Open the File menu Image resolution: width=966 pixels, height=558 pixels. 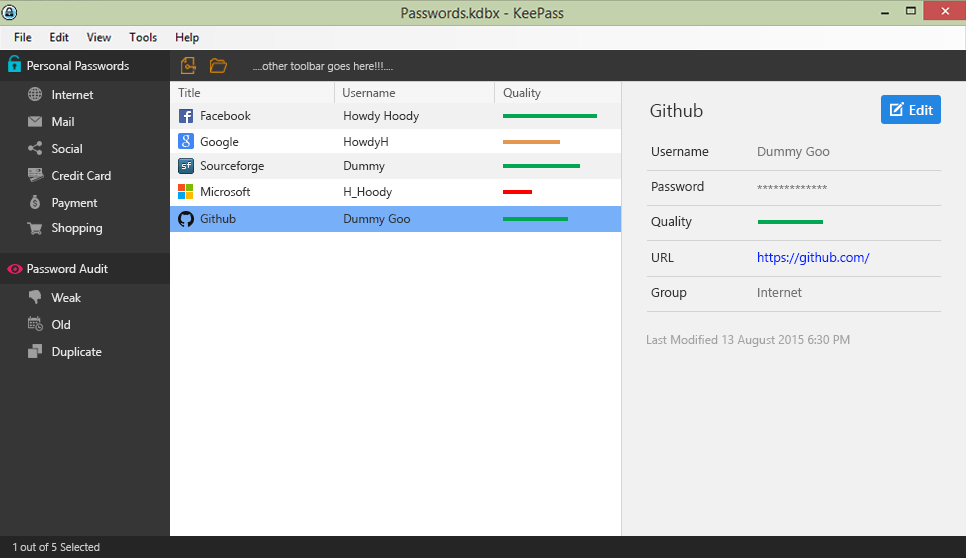pos(22,37)
